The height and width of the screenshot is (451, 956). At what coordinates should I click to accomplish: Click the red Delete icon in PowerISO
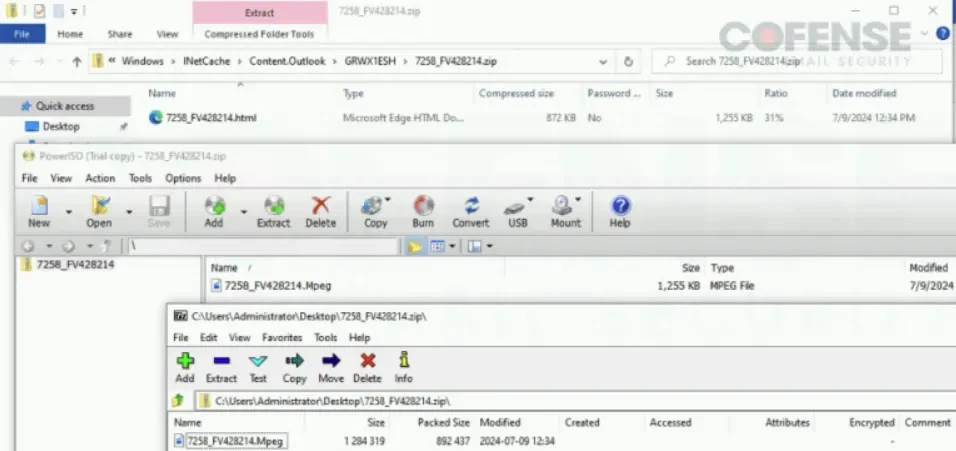(x=320, y=206)
